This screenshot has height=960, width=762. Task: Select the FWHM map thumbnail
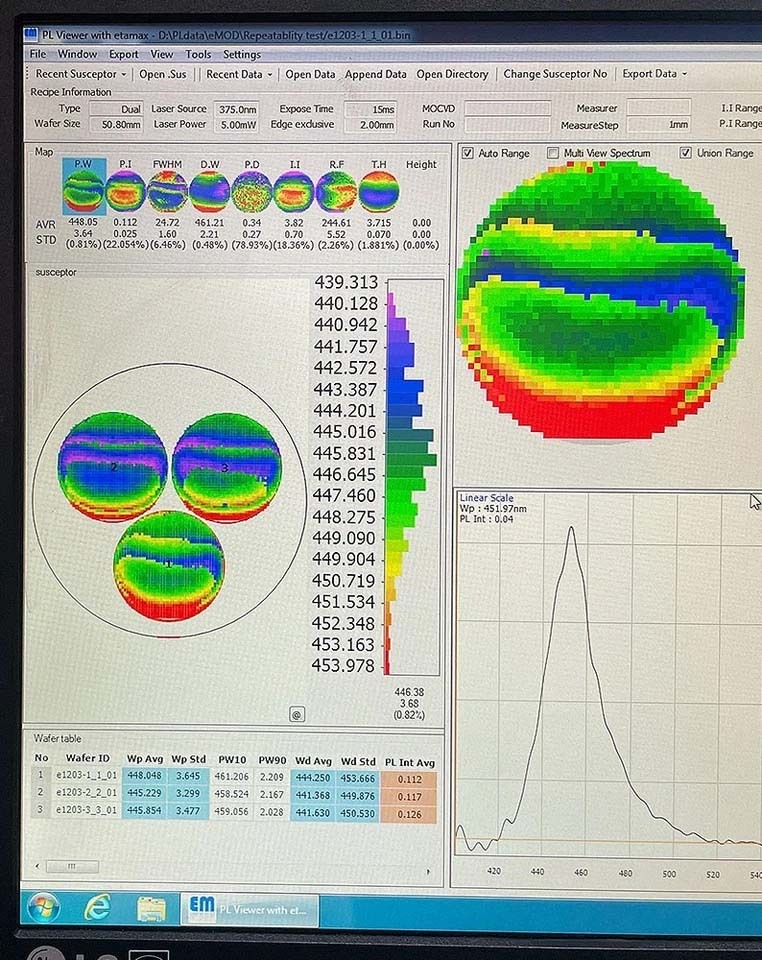point(168,190)
